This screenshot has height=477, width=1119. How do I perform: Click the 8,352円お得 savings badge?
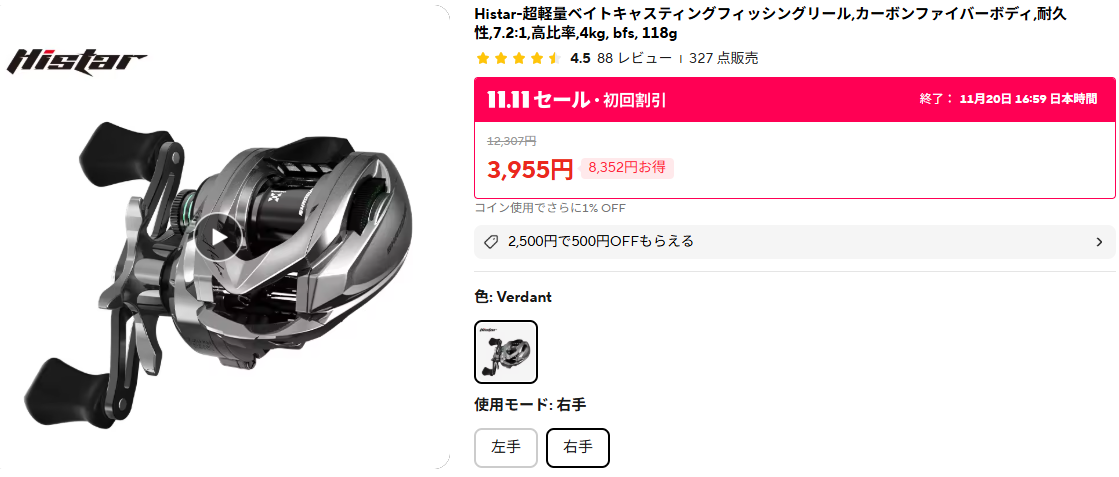627,168
